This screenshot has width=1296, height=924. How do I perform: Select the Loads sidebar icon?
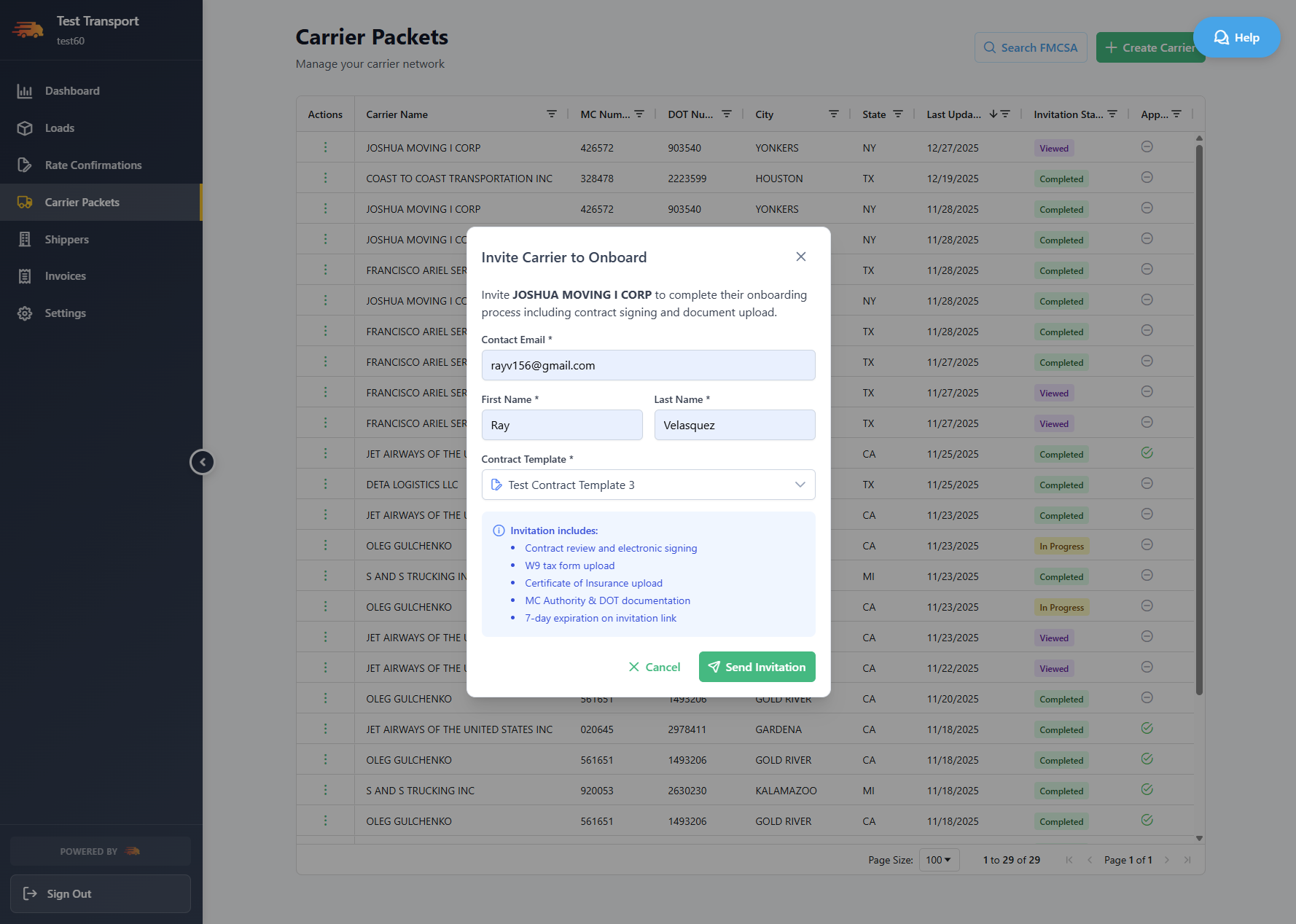pos(25,128)
